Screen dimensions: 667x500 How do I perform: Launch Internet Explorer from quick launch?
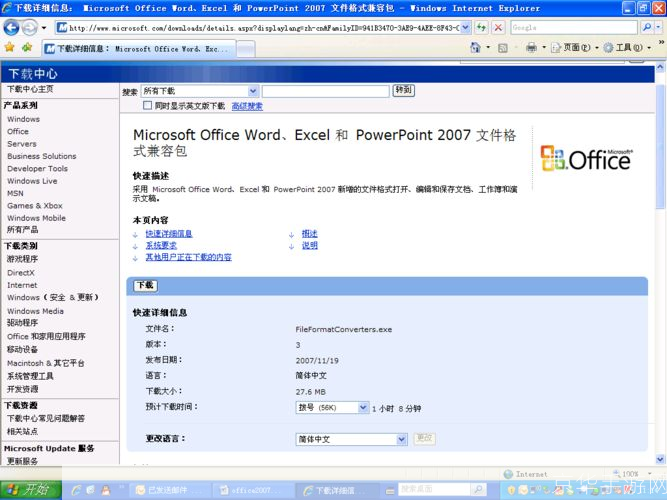pos(77,491)
